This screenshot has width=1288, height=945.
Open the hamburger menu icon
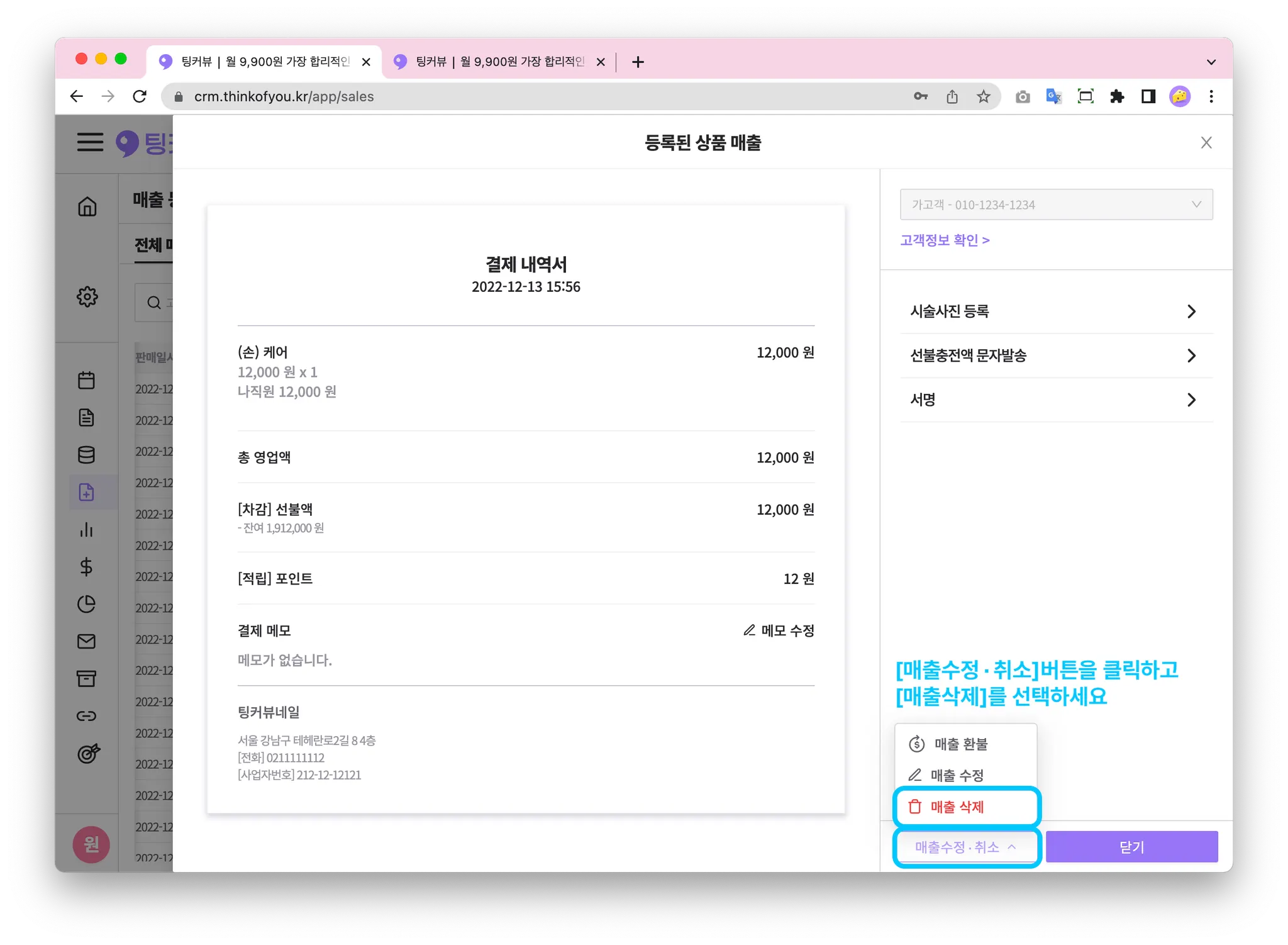coord(91,142)
